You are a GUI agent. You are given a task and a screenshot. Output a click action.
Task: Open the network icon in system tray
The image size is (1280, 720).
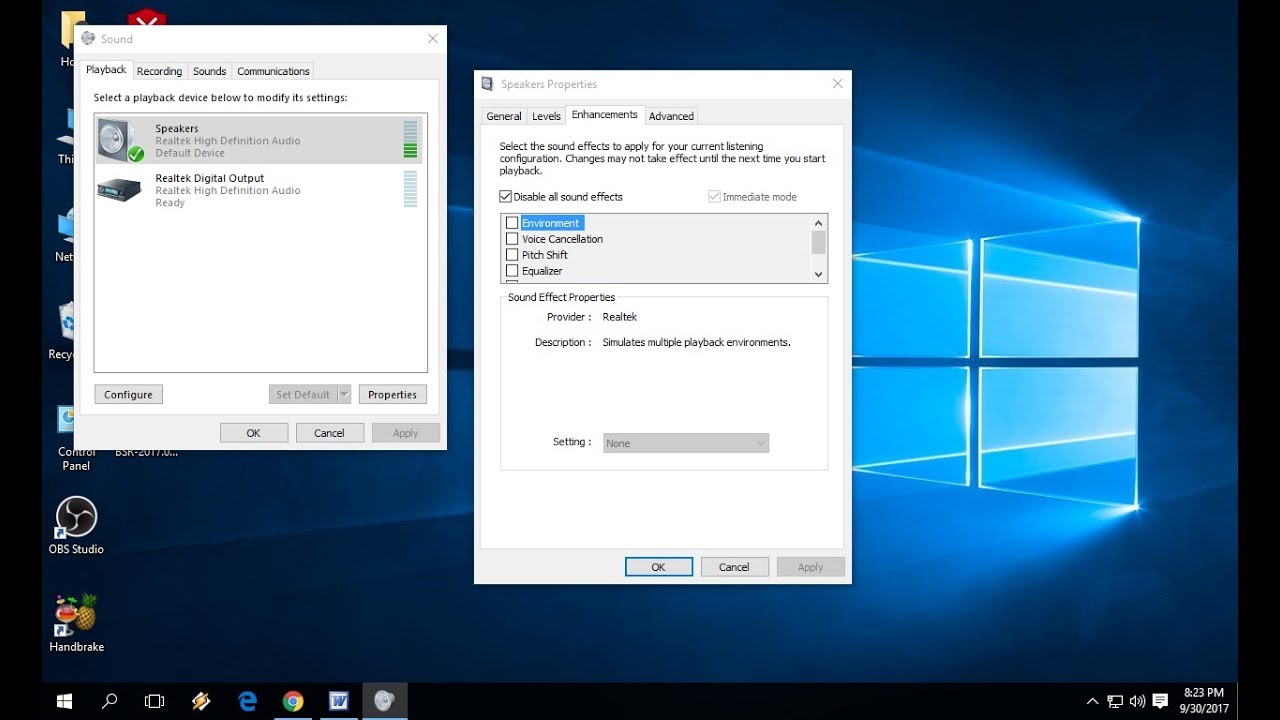(x=1115, y=701)
